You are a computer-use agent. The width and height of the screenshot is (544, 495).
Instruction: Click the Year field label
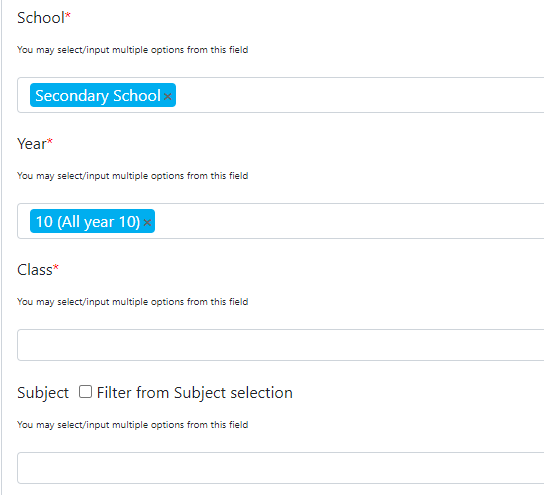[32, 144]
